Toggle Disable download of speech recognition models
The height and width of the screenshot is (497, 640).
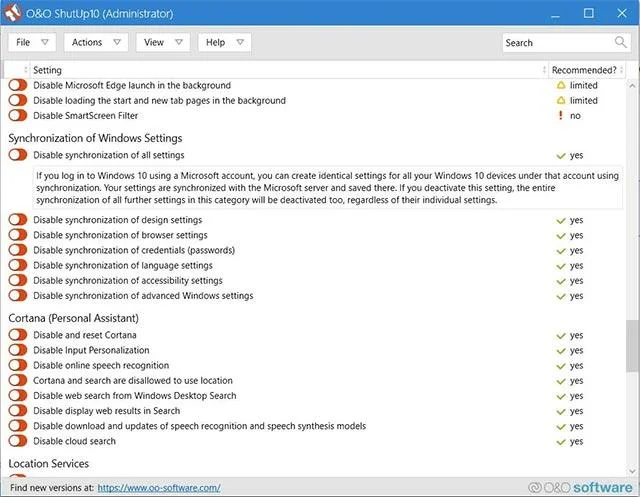pyautogui.click(x=18, y=425)
